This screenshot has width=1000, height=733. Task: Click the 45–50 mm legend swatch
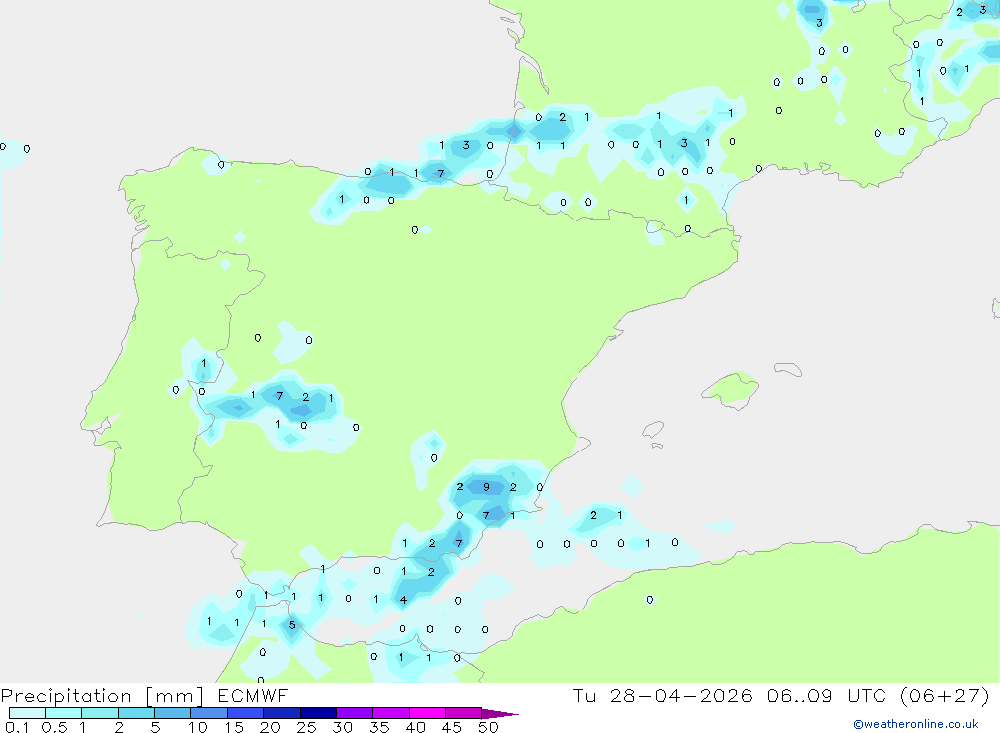pos(464,713)
